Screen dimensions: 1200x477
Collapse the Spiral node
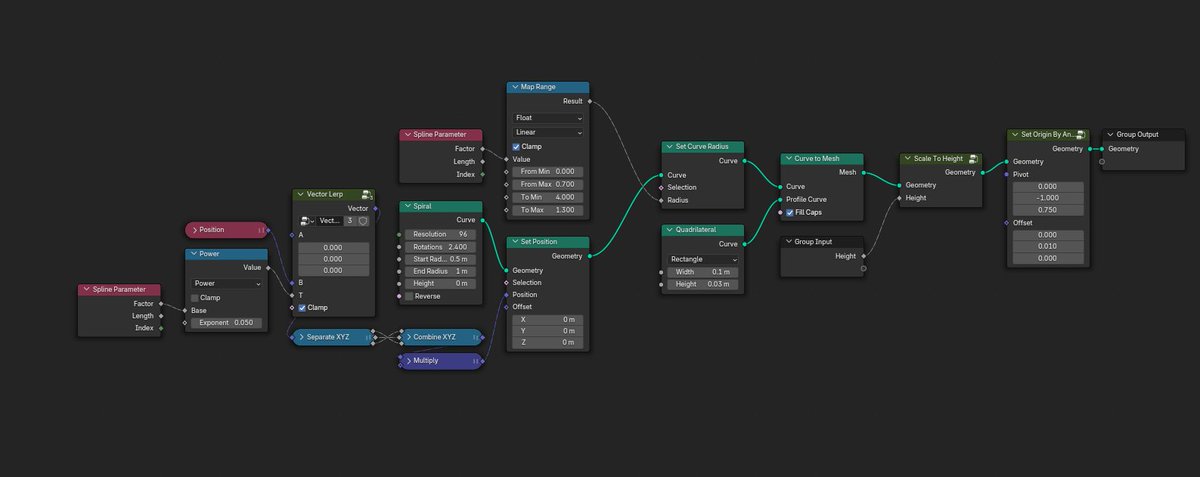coord(406,206)
